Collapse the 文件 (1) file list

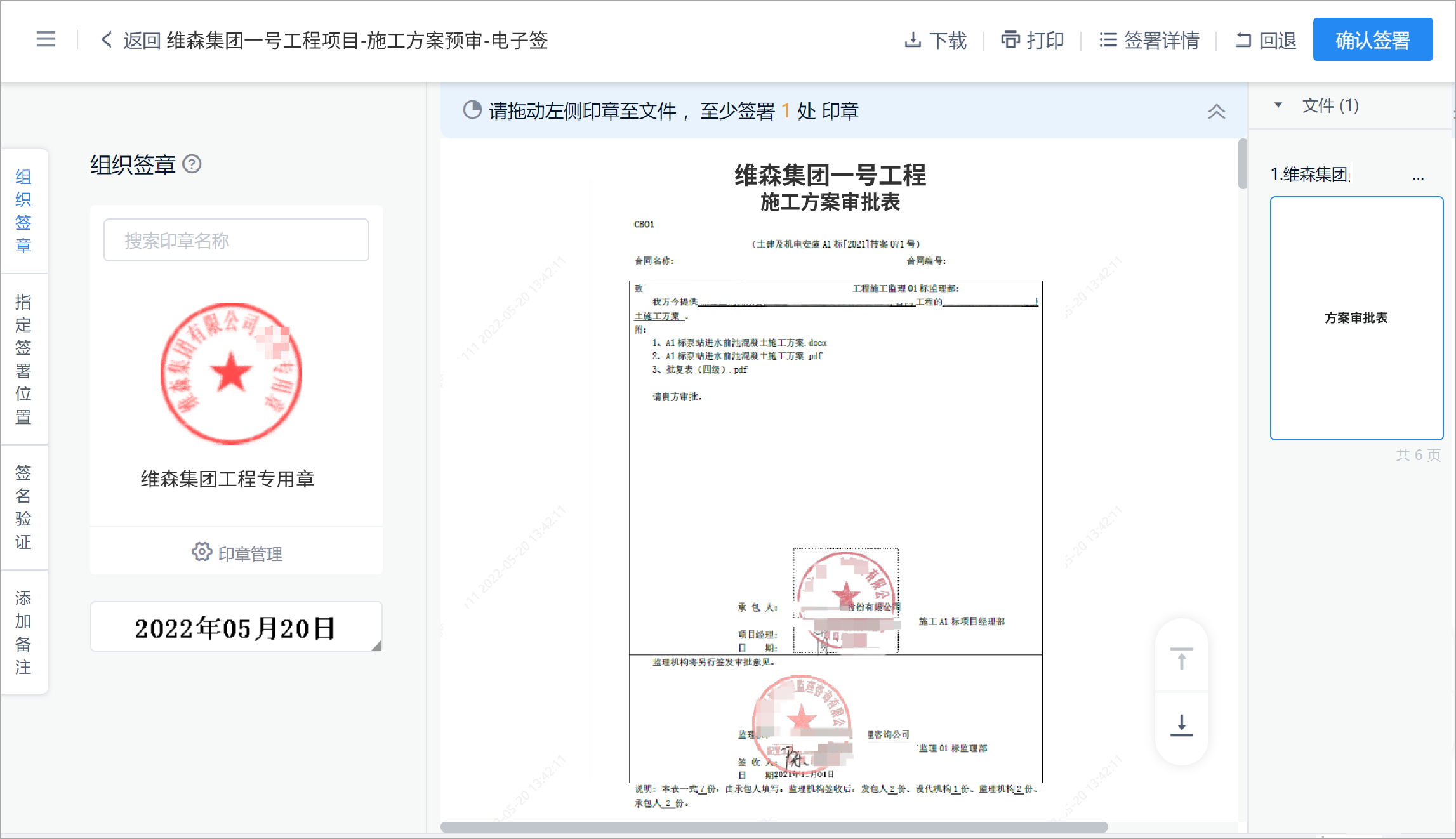coord(1278,105)
